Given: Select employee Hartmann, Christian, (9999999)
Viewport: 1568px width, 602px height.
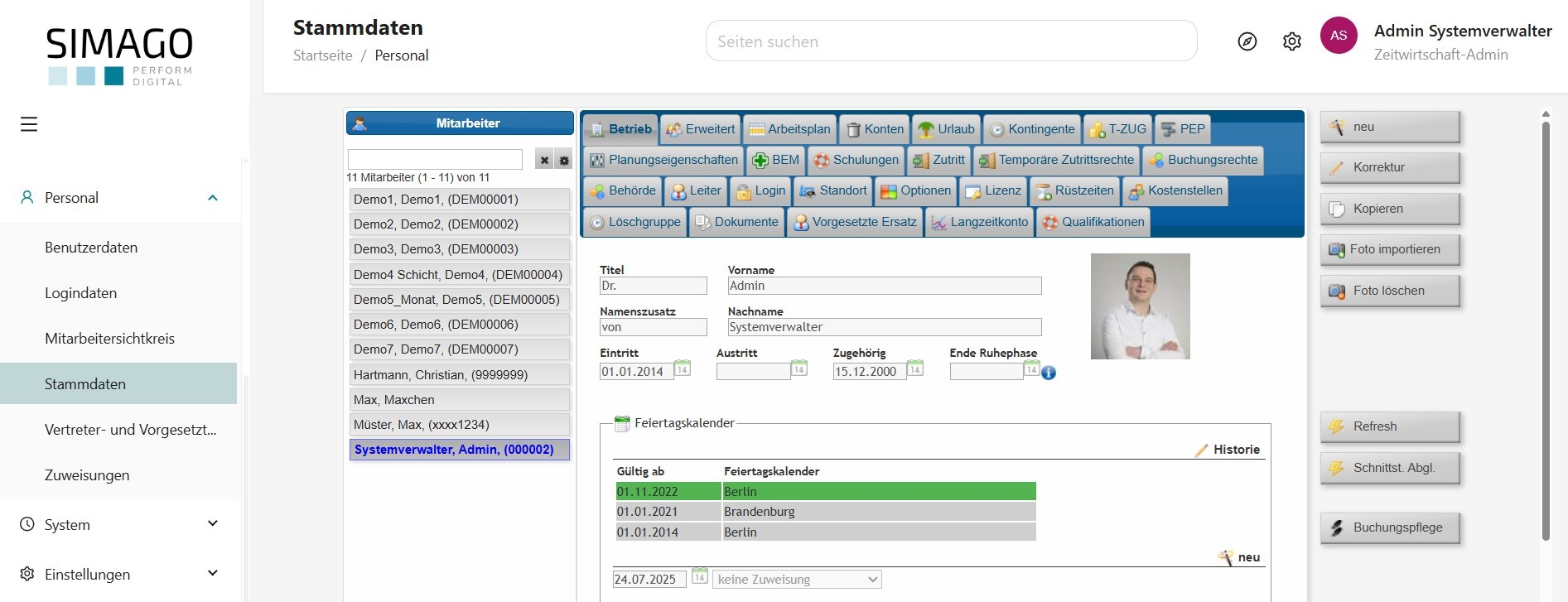Looking at the screenshot, I should [460, 375].
